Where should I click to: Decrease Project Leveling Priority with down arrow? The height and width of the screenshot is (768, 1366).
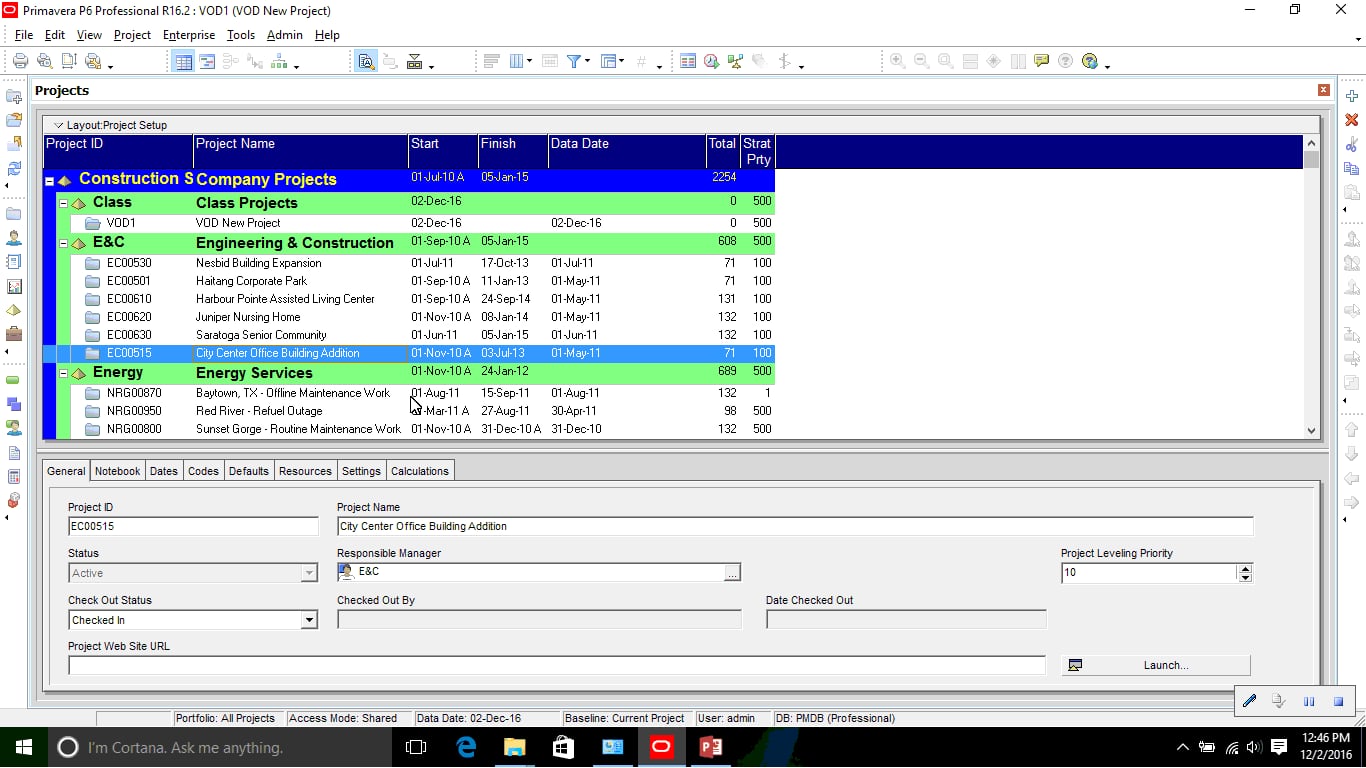point(1245,578)
